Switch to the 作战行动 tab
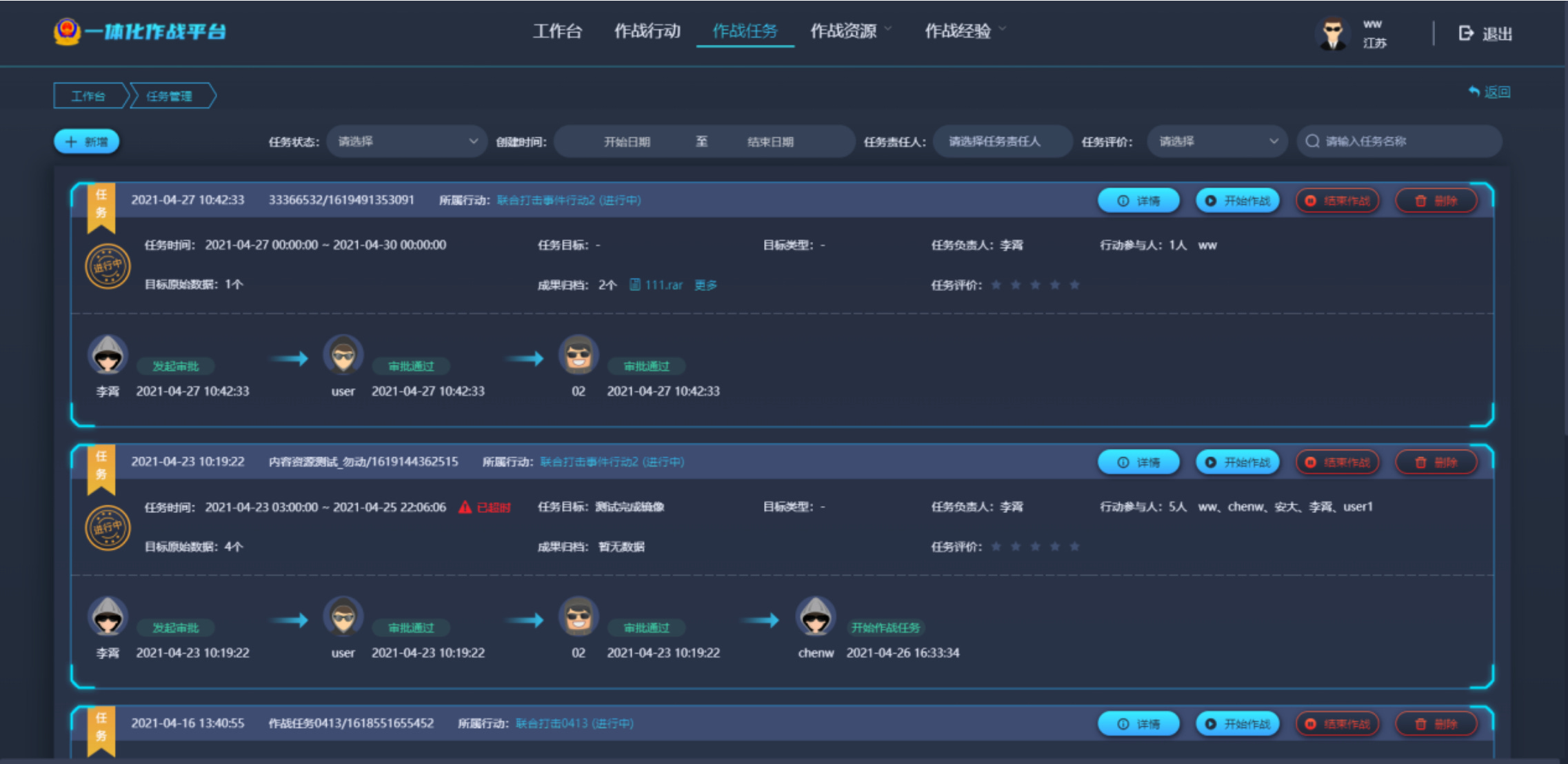 click(x=647, y=31)
